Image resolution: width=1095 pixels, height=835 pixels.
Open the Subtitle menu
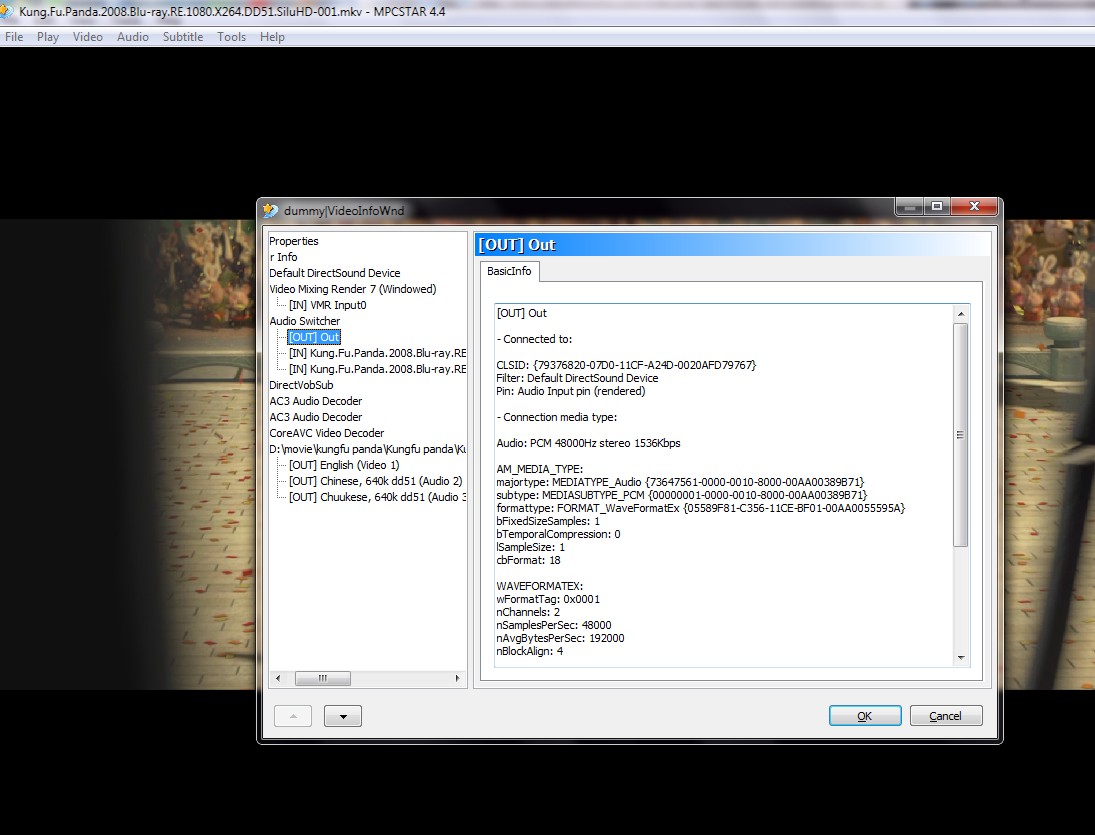pyautogui.click(x=183, y=37)
